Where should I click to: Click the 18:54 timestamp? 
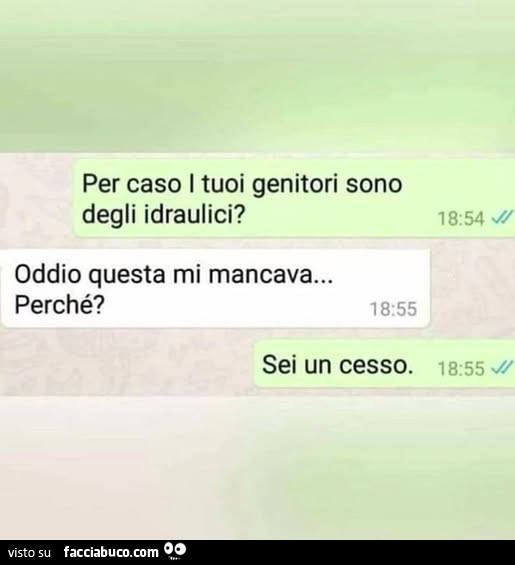pos(461,218)
